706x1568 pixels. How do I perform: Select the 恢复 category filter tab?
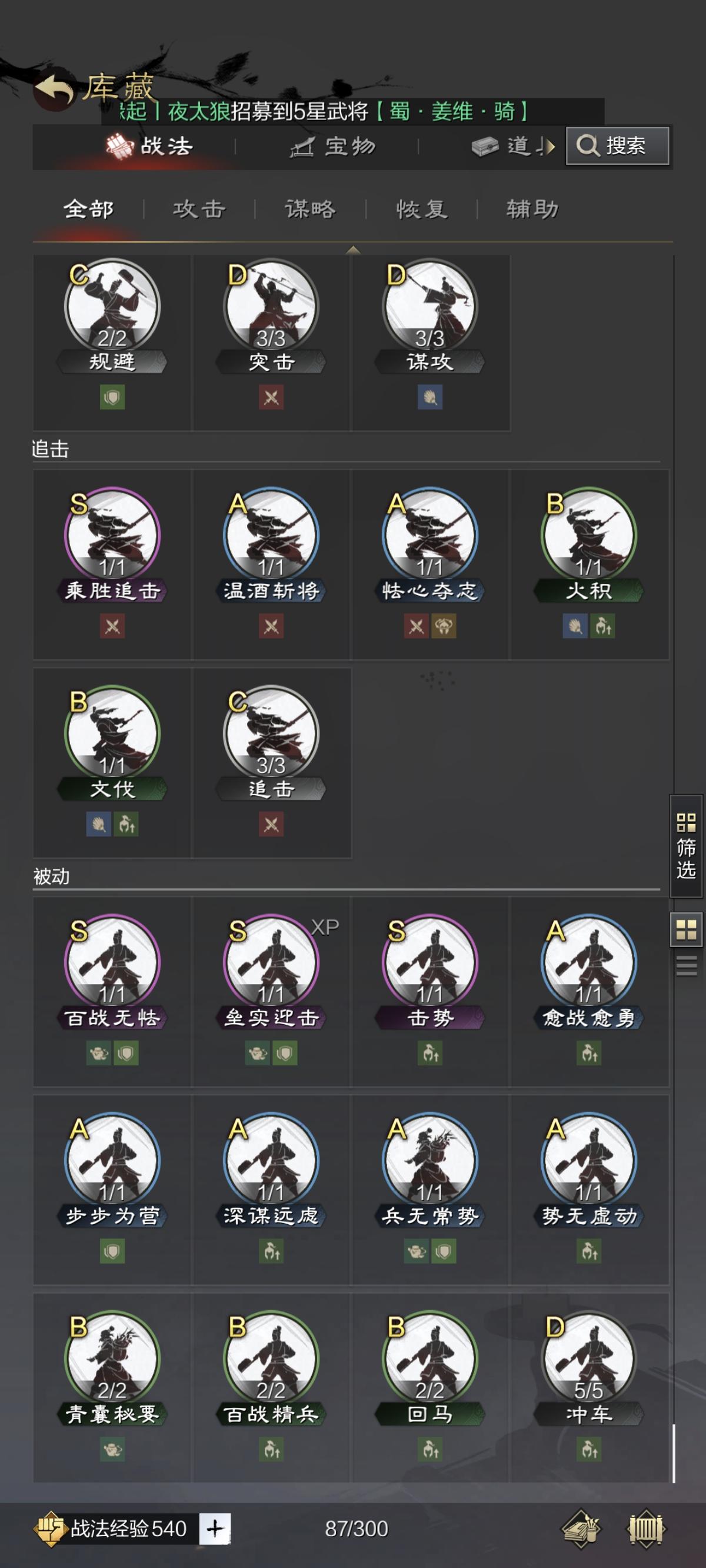422,209
